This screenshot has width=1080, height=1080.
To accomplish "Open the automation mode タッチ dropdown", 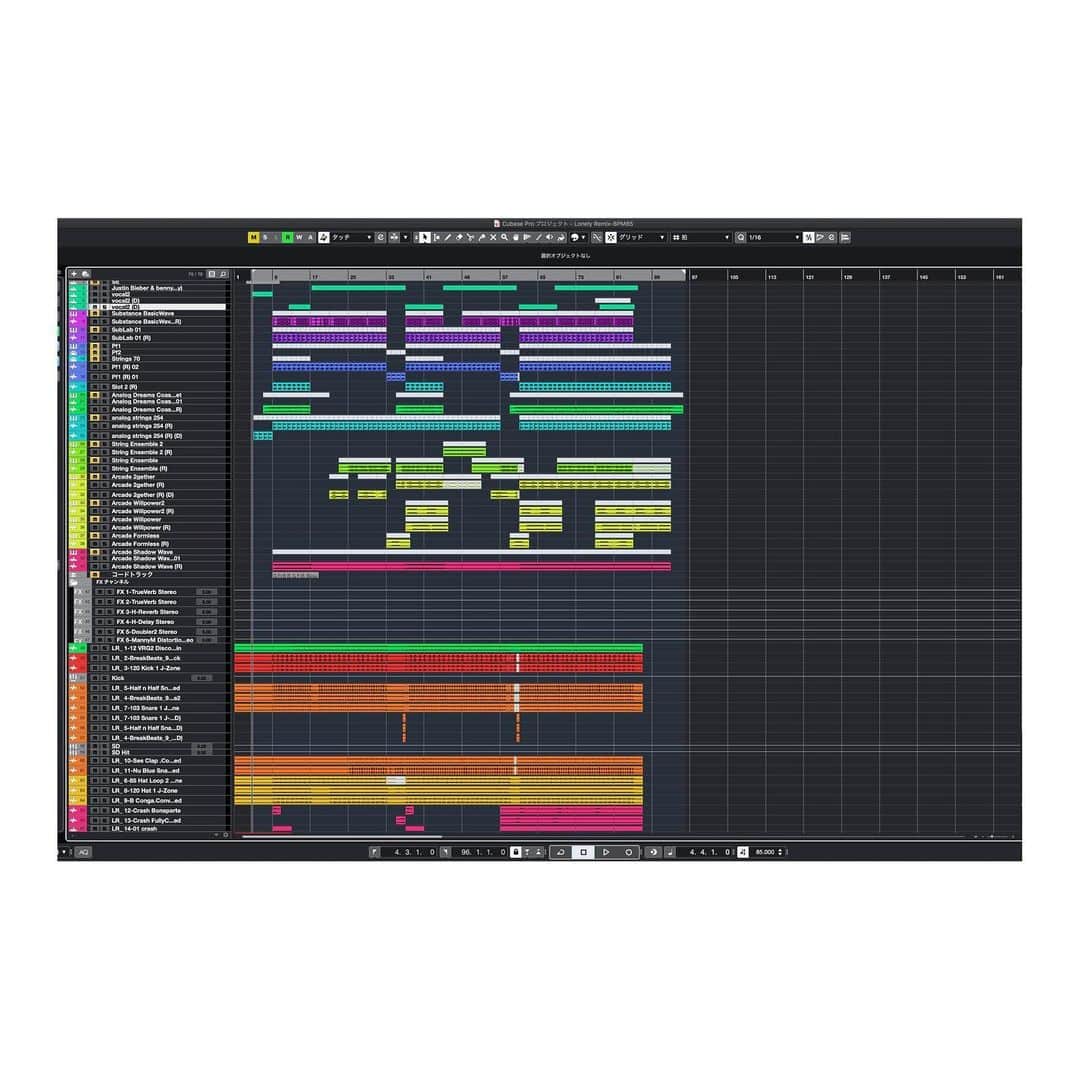I will pyautogui.click(x=352, y=237).
